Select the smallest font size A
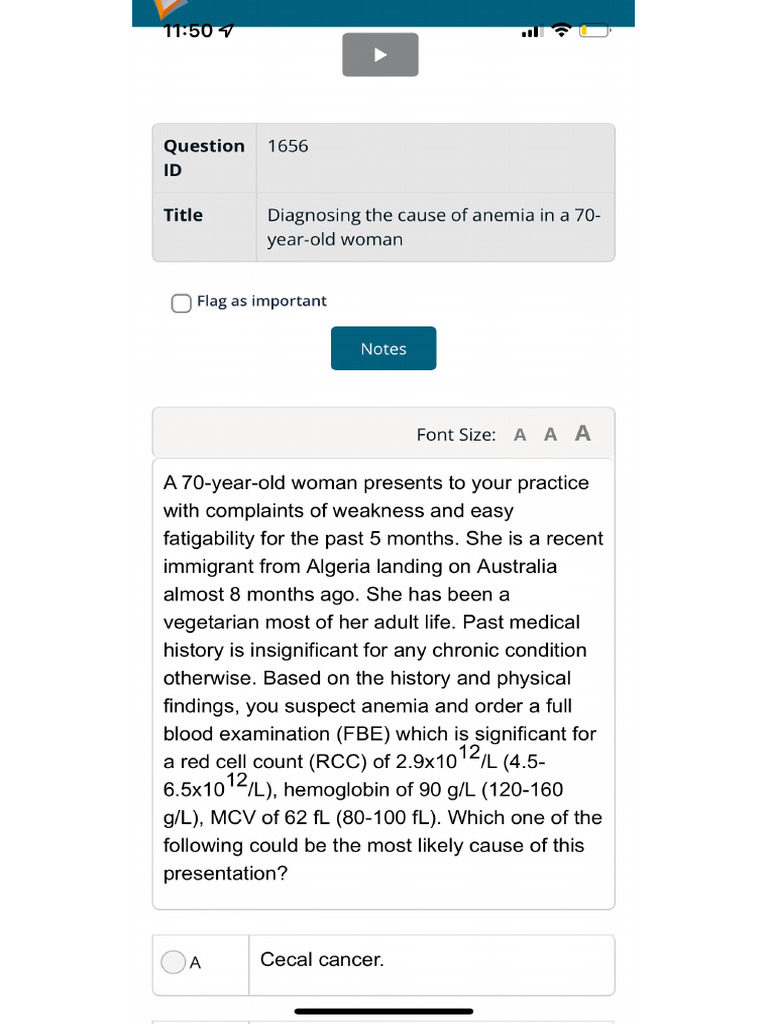This screenshot has width=768, height=1024. (x=520, y=435)
